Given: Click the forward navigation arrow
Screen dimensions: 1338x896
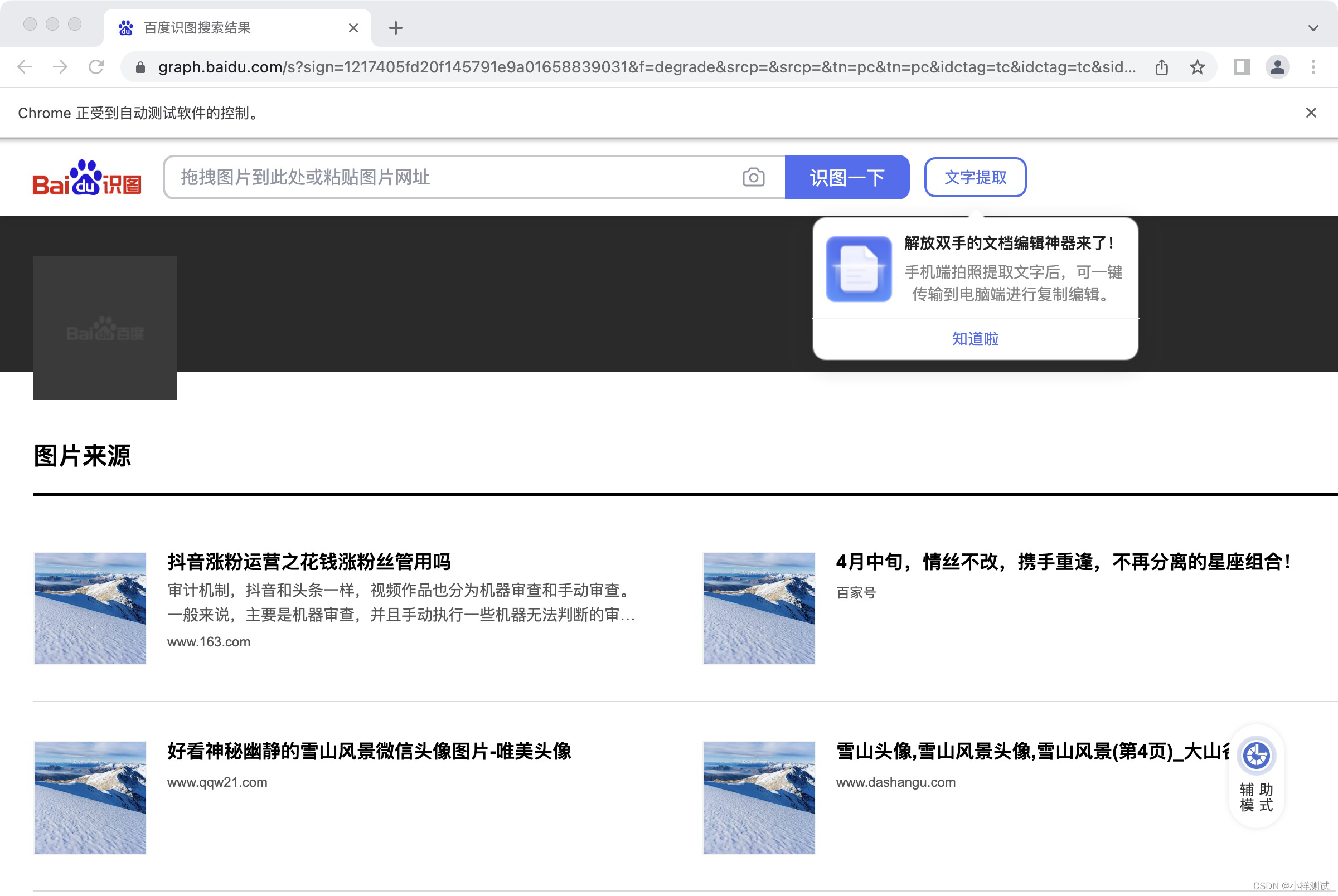Looking at the screenshot, I should pos(60,67).
